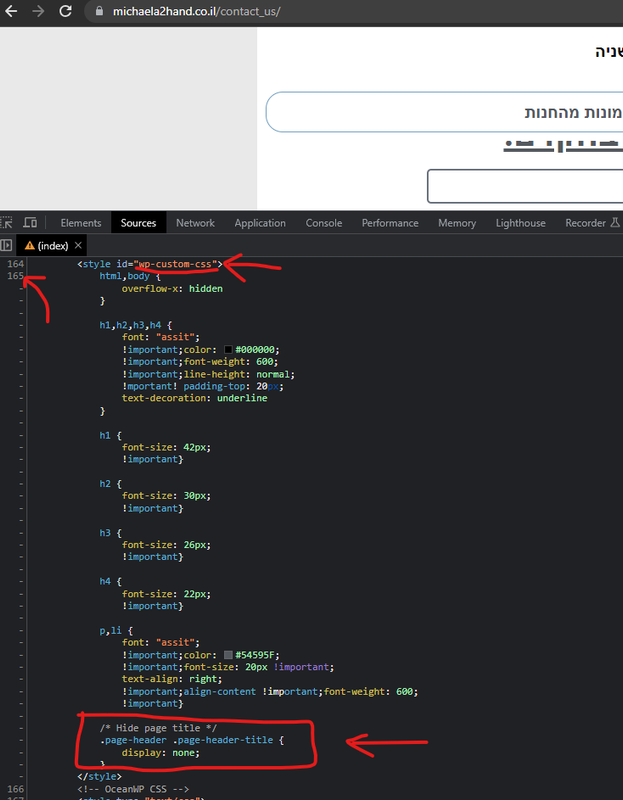Set a breakpoint on line 164

click(15, 264)
